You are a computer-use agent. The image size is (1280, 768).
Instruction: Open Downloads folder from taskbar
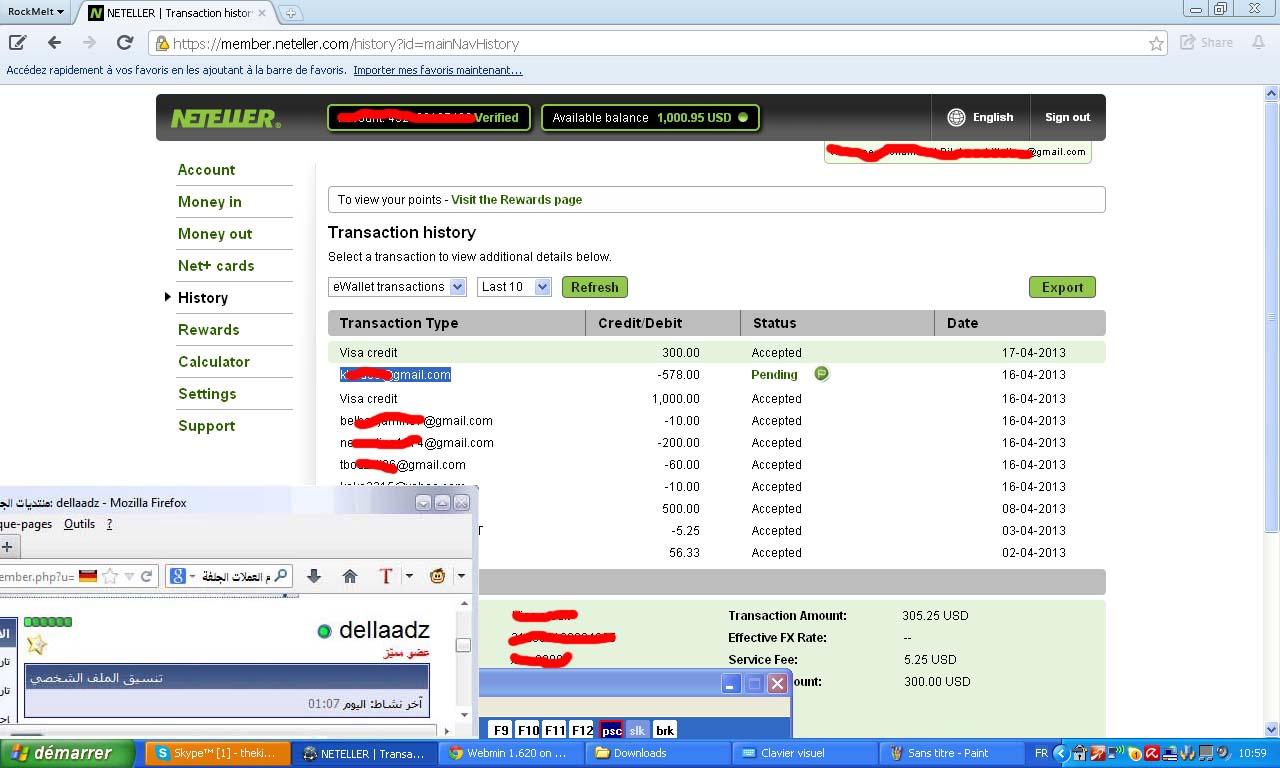click(660, 753)
